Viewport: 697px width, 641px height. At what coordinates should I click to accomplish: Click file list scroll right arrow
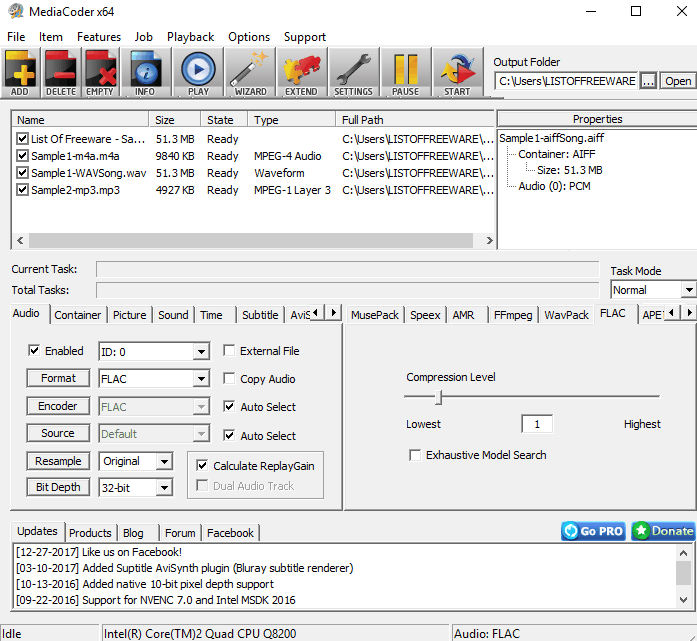click(x=489, y=240)
